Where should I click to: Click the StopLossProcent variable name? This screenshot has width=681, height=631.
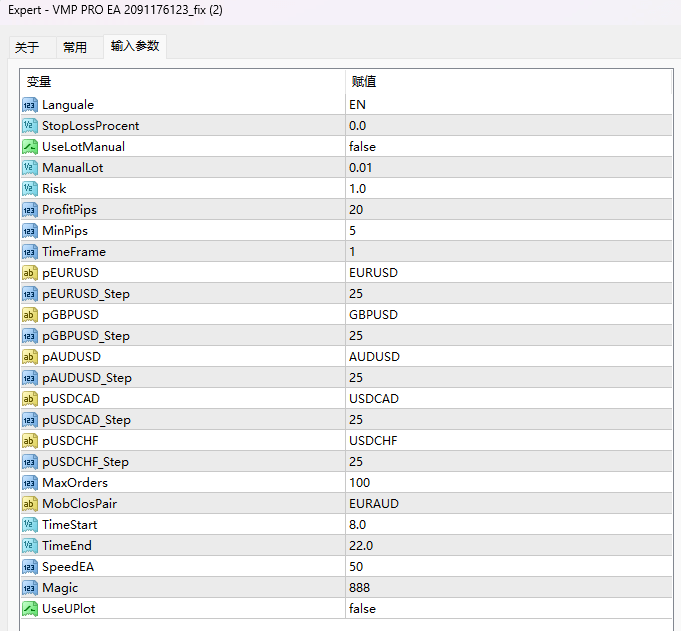coord(90,126)
